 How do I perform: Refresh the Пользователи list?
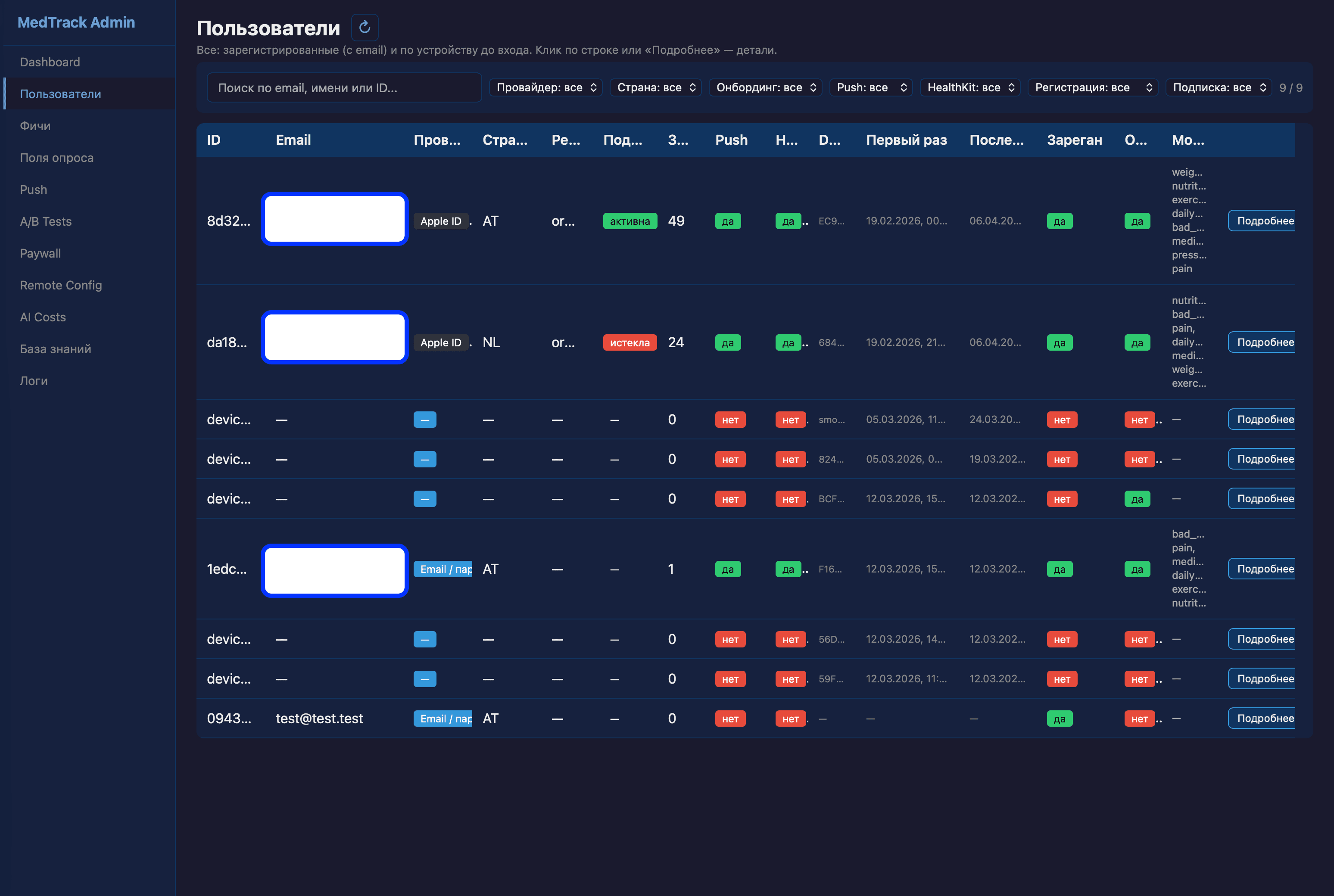tap(365, 27)
